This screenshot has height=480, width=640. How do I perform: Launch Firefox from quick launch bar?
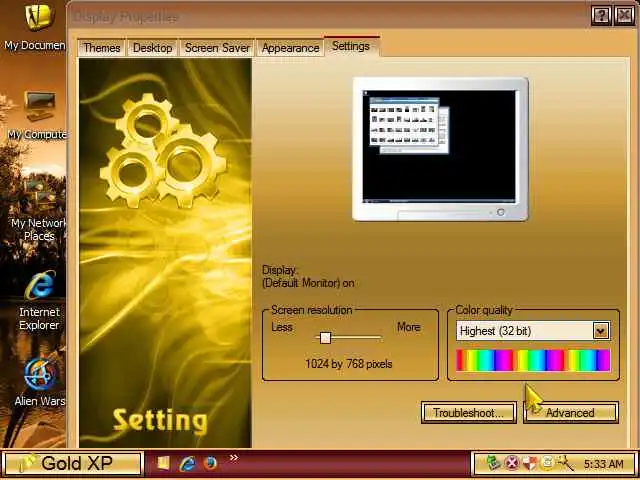click(x=211, y=463)
